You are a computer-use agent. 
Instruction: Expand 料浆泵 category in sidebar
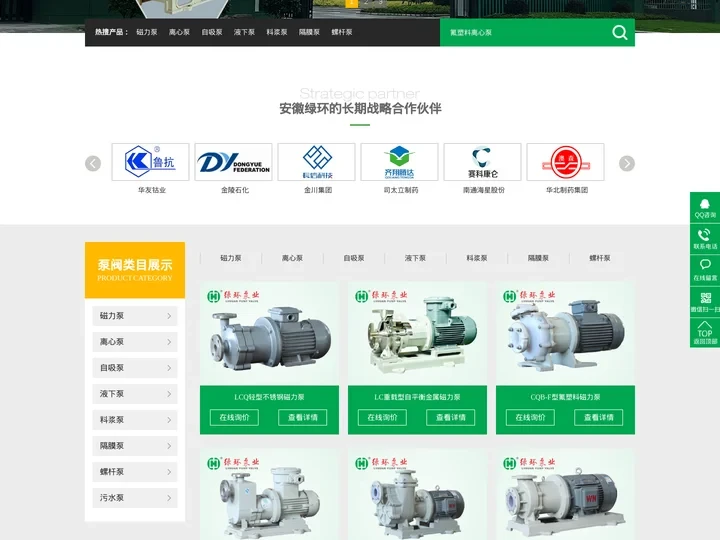[135, 420]
